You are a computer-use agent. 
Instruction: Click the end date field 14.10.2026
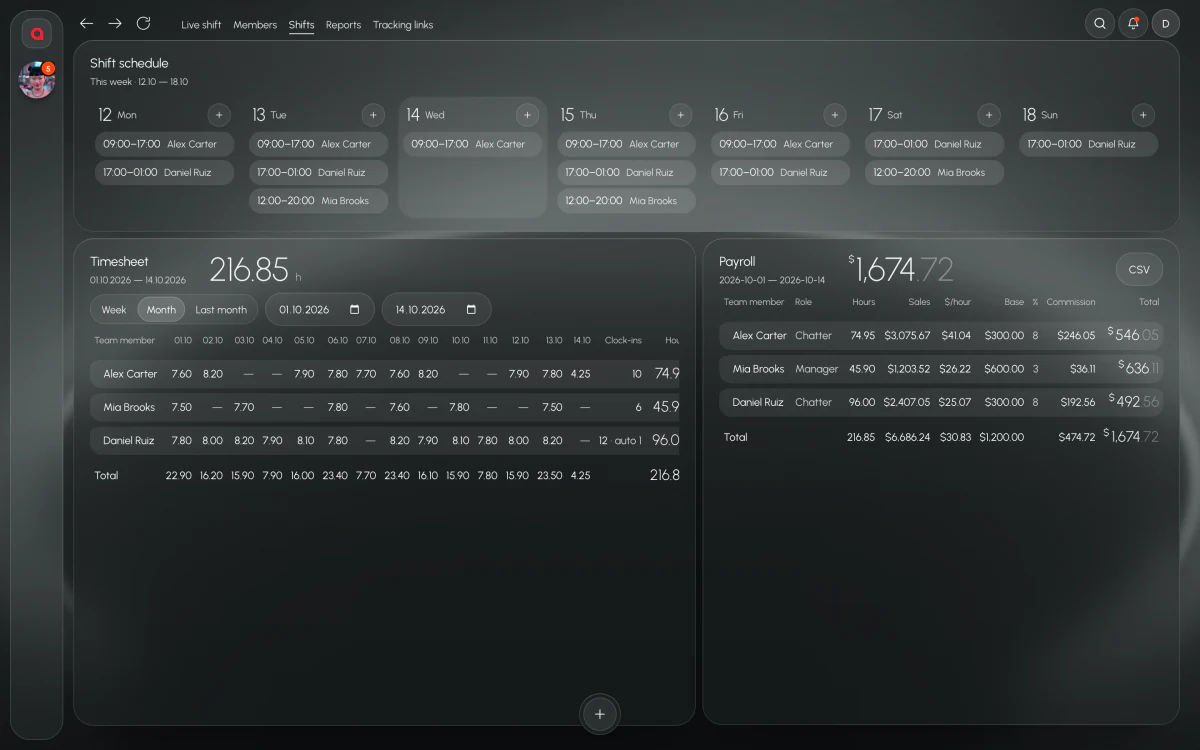click(x=436, y=310)
